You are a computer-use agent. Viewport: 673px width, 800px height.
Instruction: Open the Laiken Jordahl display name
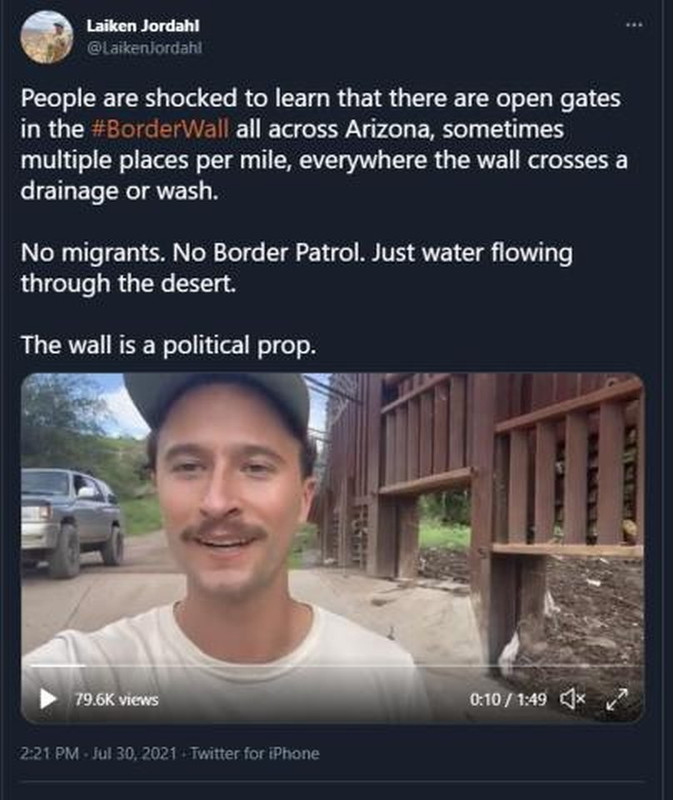(x=143, y=26)
